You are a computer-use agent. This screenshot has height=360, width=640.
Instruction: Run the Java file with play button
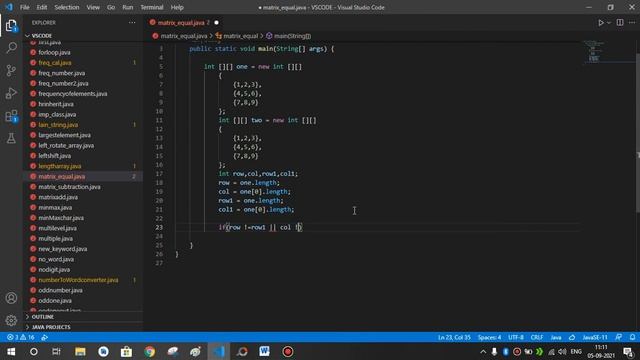601,23
